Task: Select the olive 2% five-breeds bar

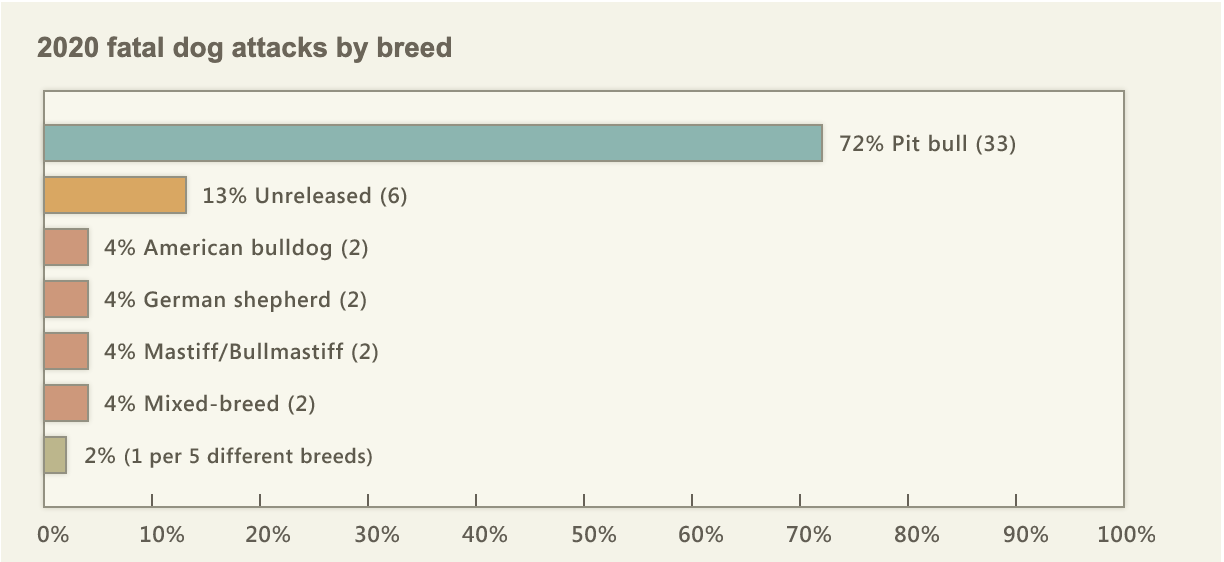Action: pos(55,455)
